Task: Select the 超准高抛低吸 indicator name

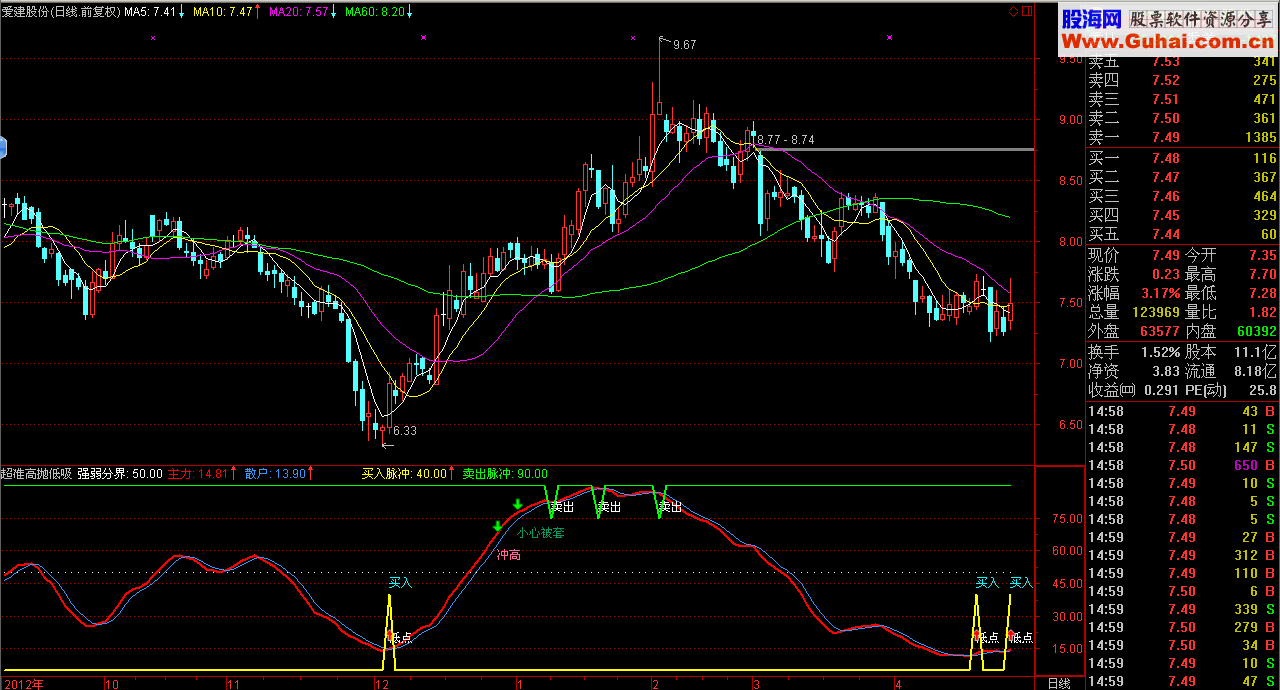Action: click(x=37, y=473)
